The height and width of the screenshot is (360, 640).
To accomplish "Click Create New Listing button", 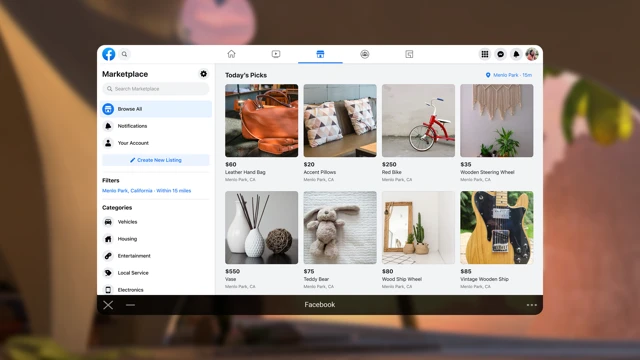I will click(x=156, y=160).
